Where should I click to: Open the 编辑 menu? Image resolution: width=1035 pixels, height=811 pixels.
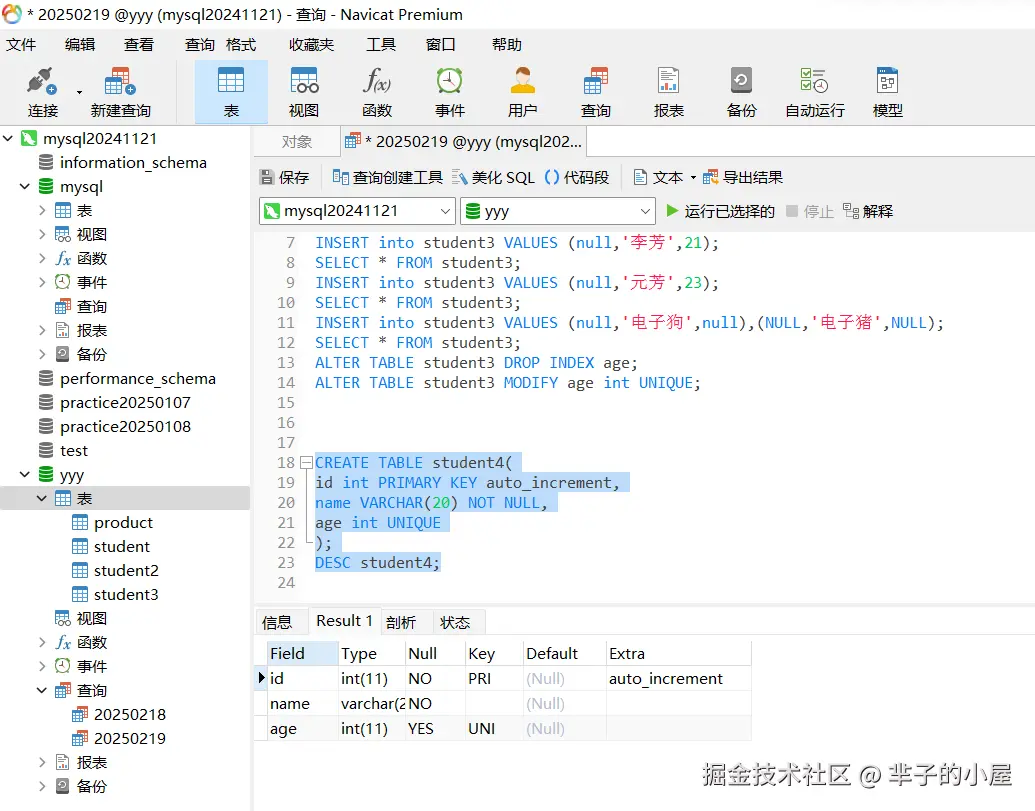pos(80,44)
